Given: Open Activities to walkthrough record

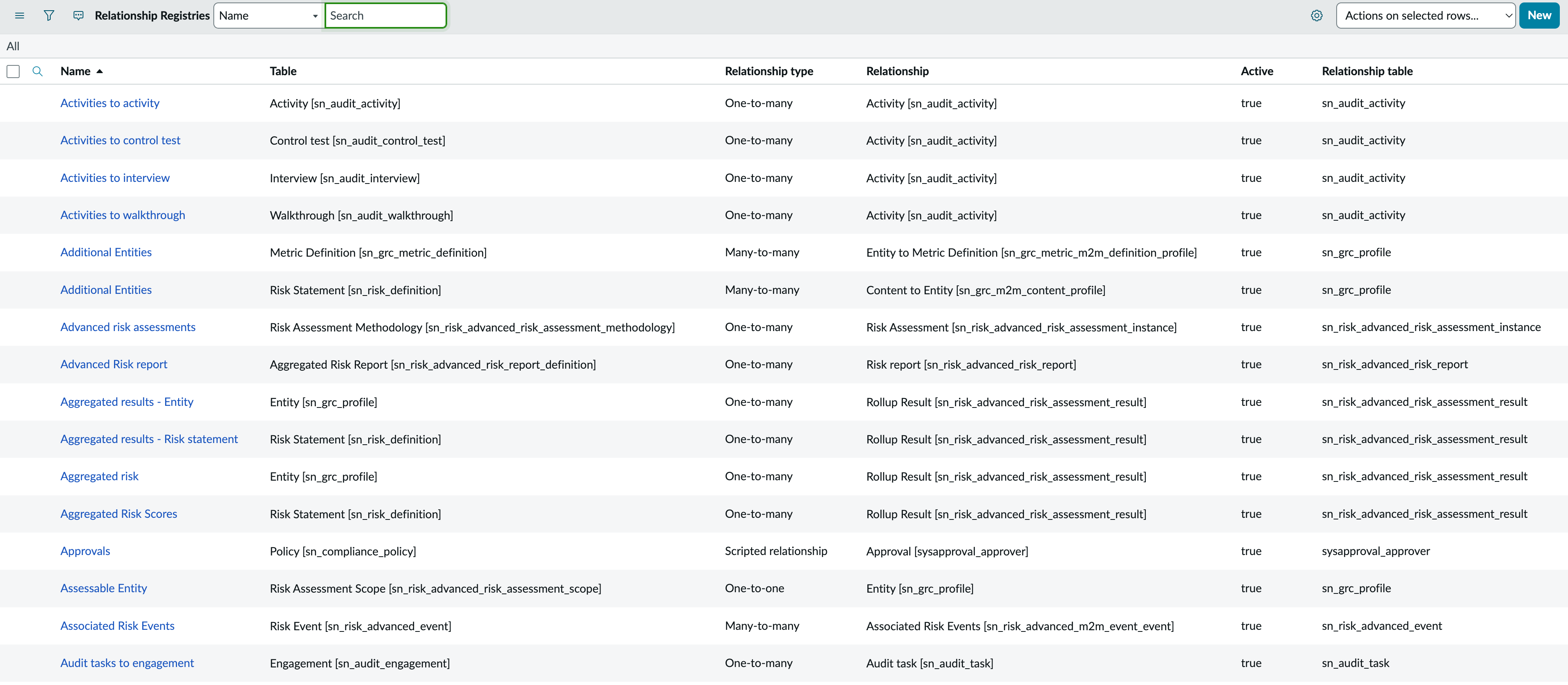Looking at the screenshot, I should coord(122,215).
